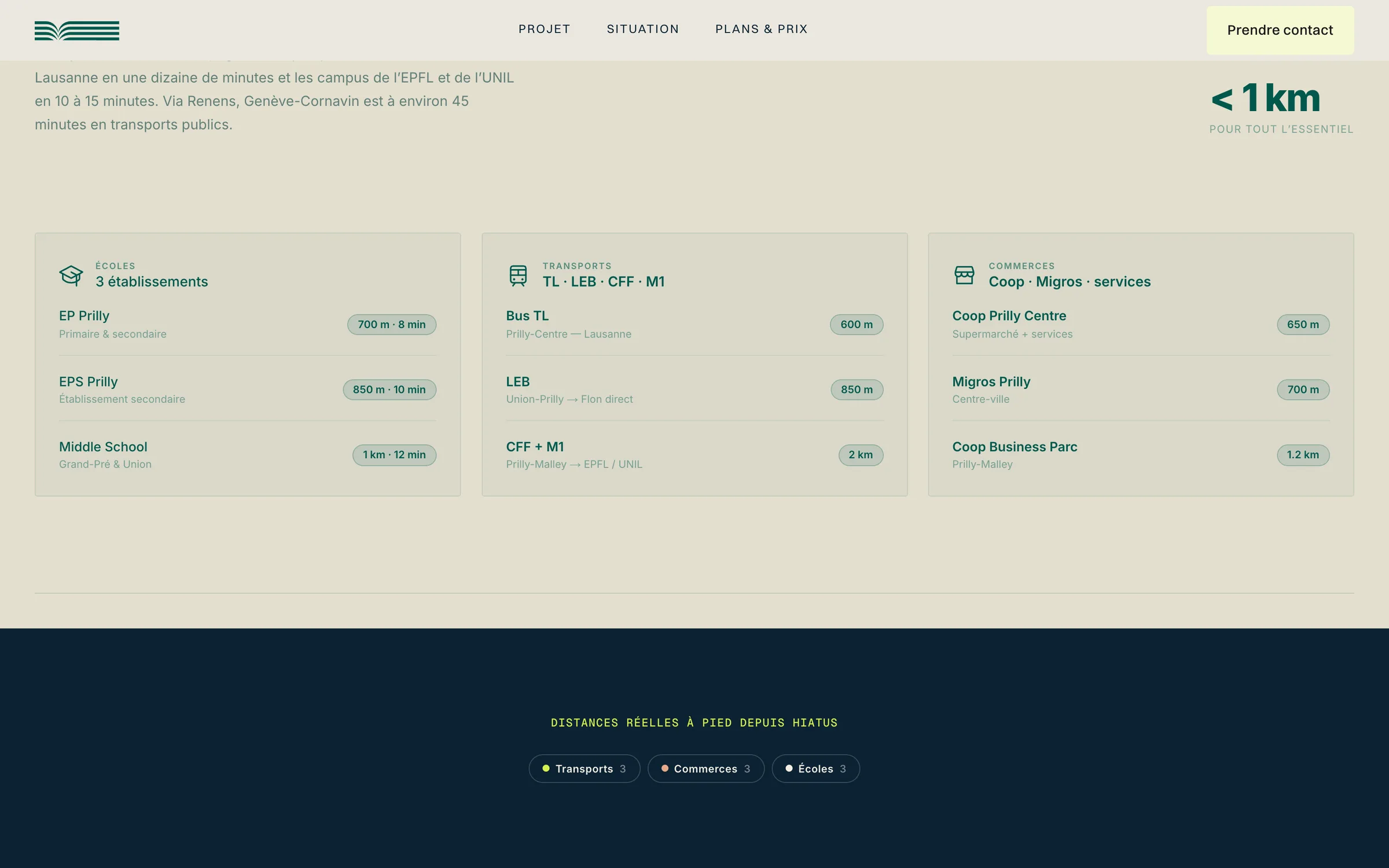Go to the SITUATION section
This screenshot has width=1389, height=868.
[x=643, y=29]
